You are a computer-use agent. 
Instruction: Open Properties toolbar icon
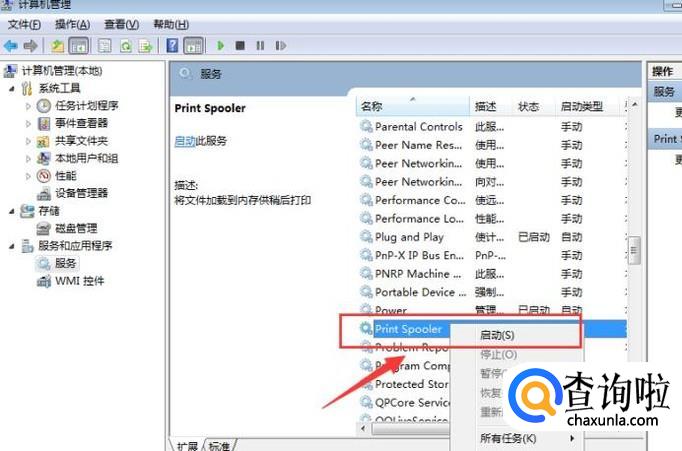click(x=104, y=46)
